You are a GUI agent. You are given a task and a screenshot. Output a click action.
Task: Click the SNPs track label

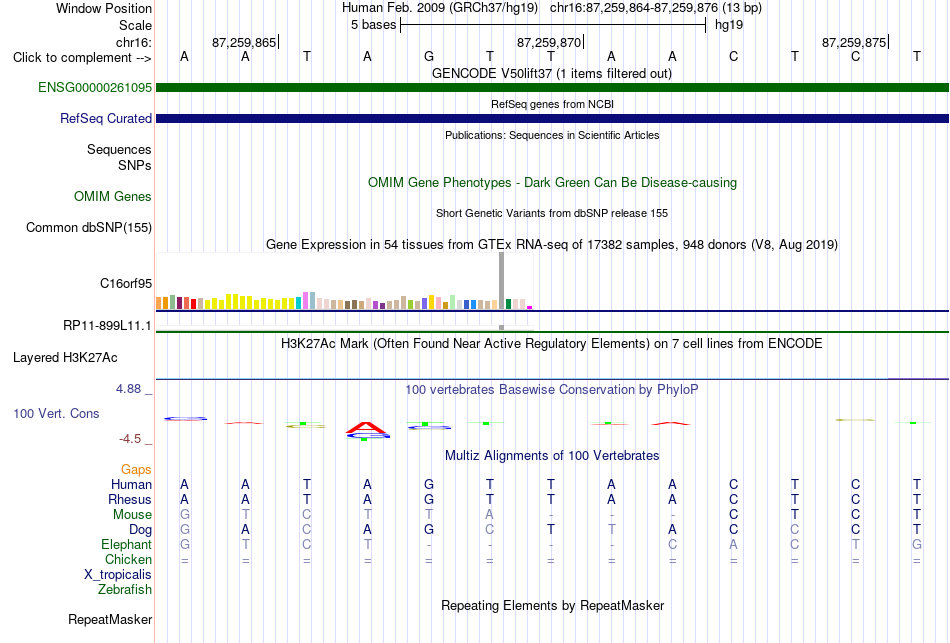click(x=135, y=165)
